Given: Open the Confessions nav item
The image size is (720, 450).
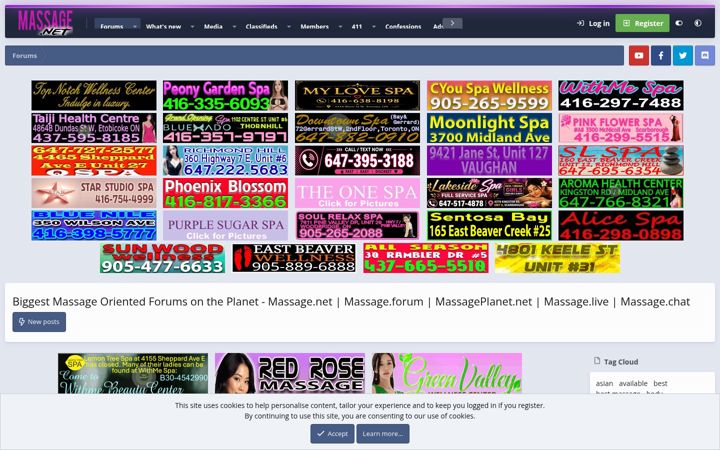Looking at the screenshot, I should click(403, 26).
